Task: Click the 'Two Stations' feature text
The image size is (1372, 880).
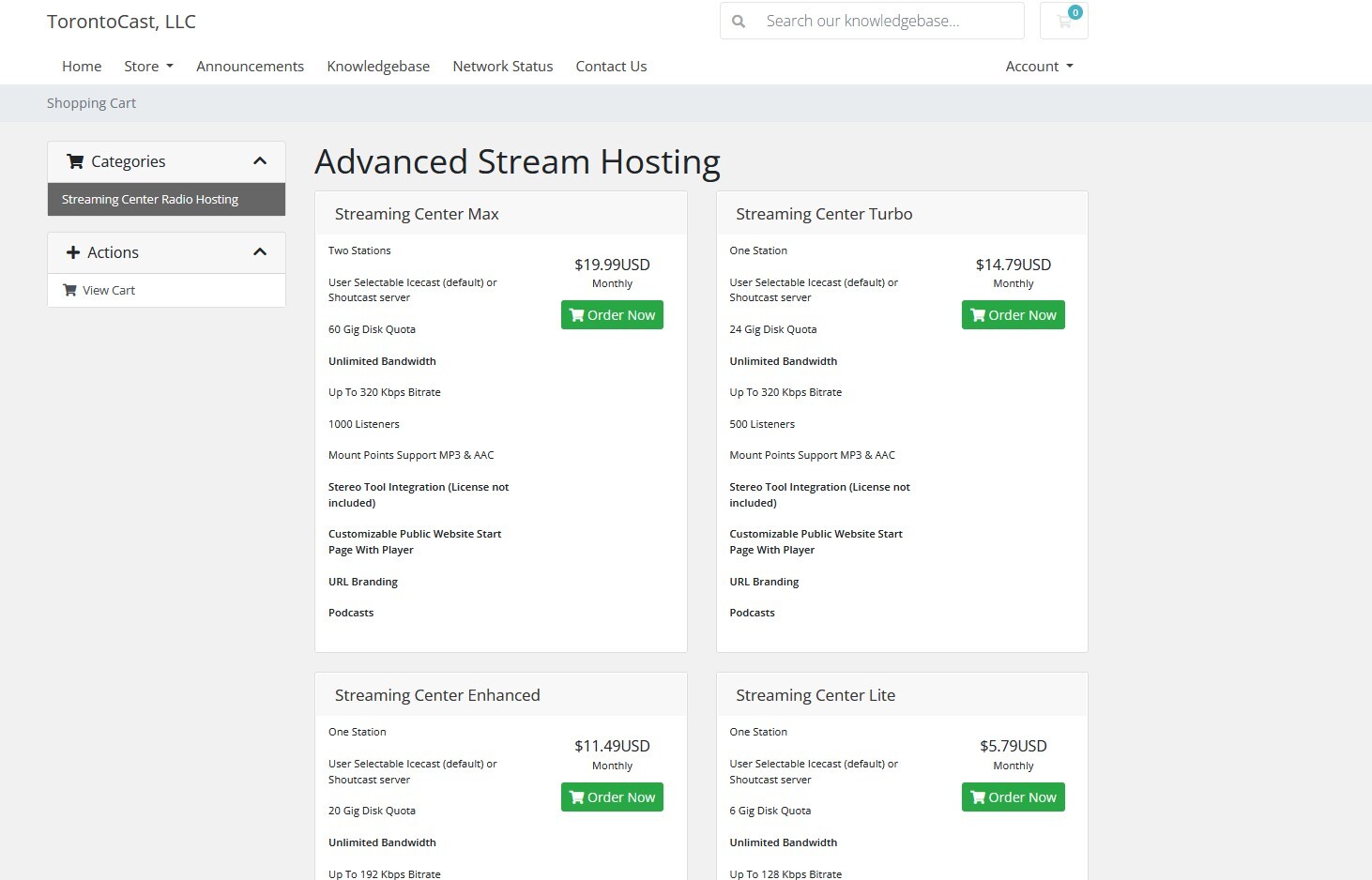Action: pyautogui.click(x=359, y=250)
